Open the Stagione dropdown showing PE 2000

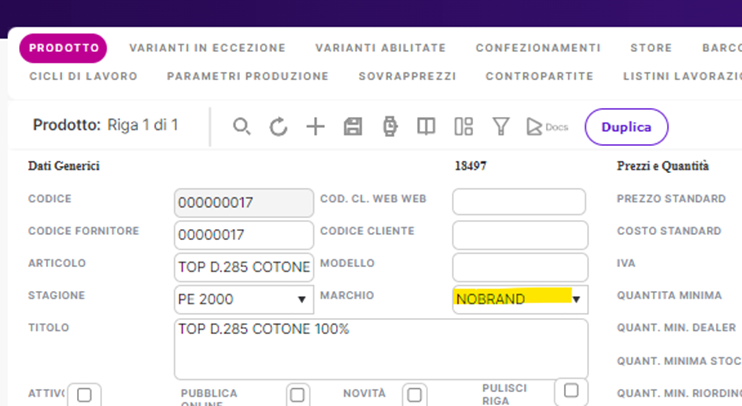tap(244, 300)
